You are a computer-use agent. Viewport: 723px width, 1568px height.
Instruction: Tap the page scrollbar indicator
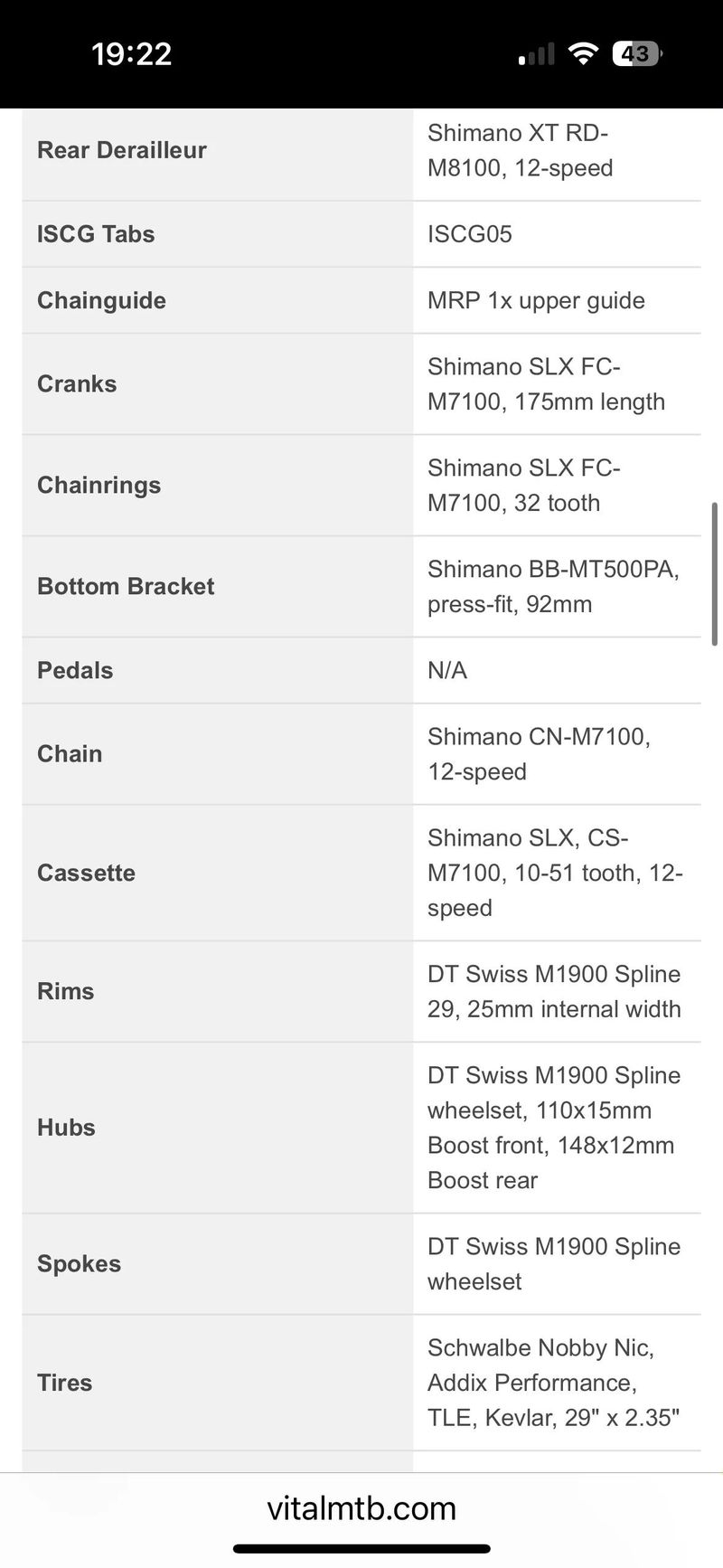pos(715,574)
